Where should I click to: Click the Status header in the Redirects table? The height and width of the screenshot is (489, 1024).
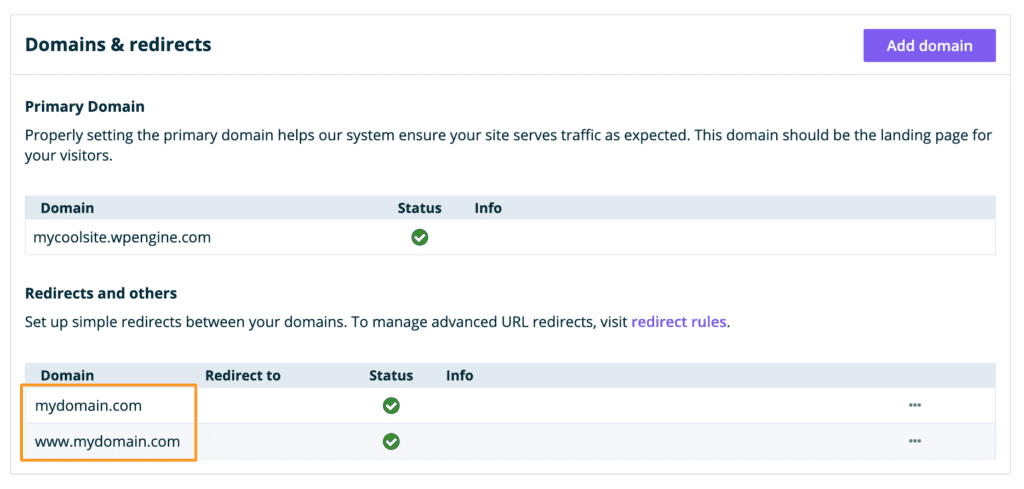coord(390,376)
